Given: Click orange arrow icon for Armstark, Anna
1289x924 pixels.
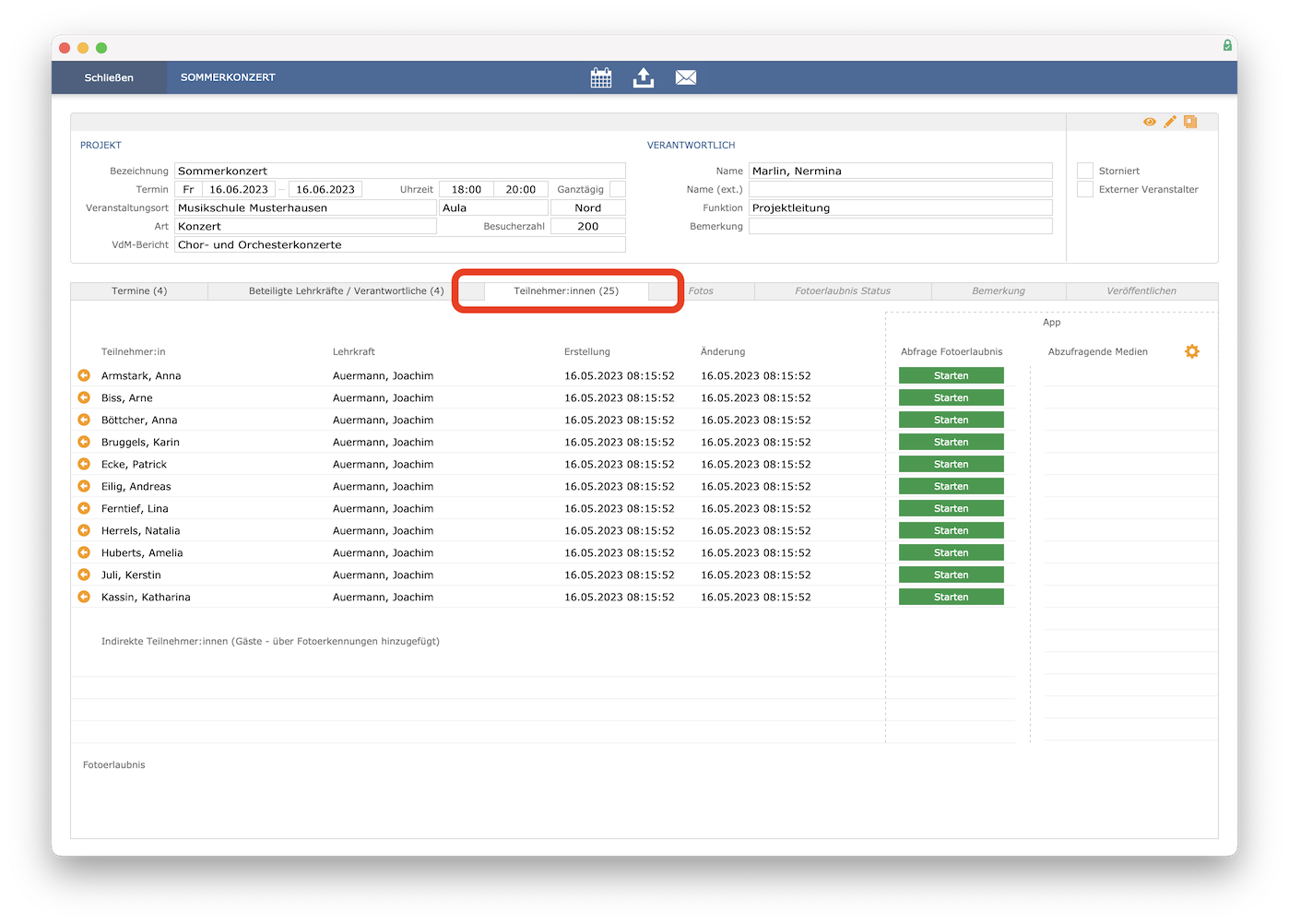Looking at the screenshot, I should coord(84,375).
